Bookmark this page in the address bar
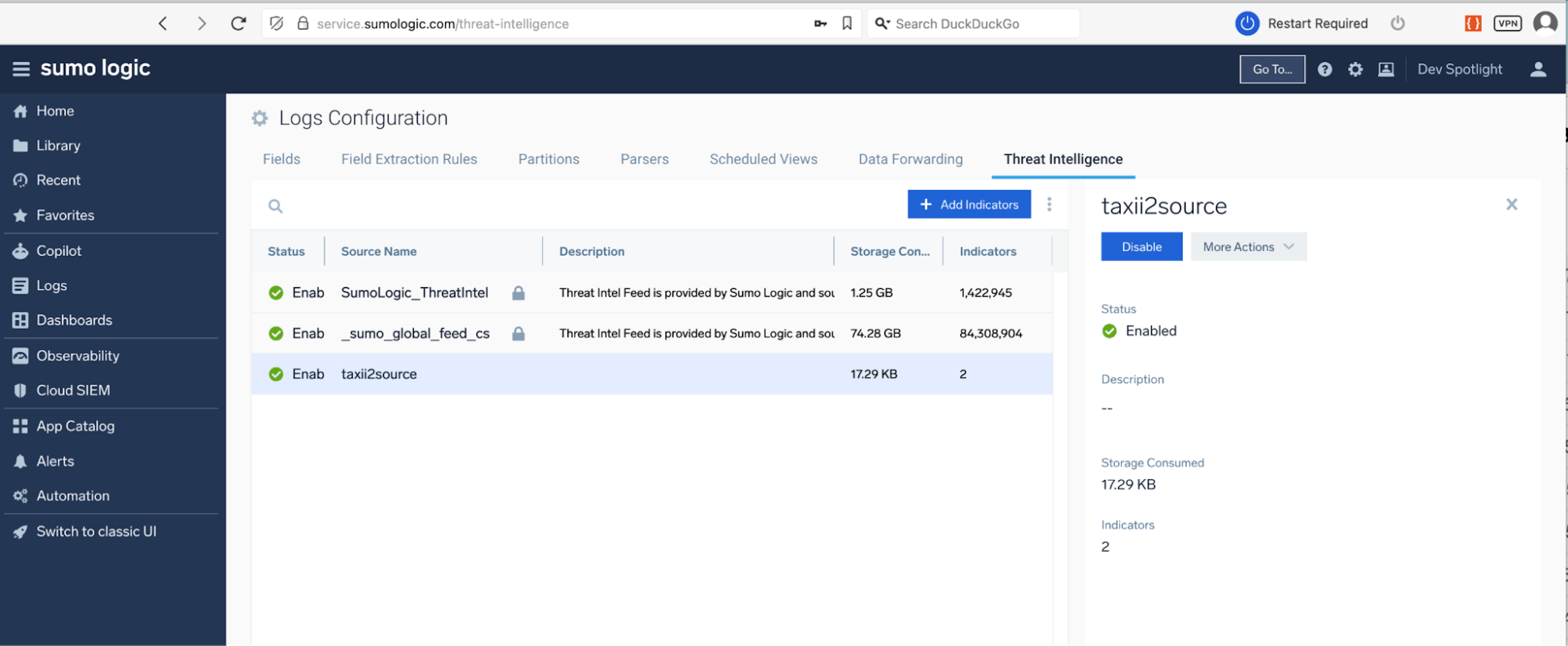Viewport: 1568px width, 646px height. tap(847, 24)
